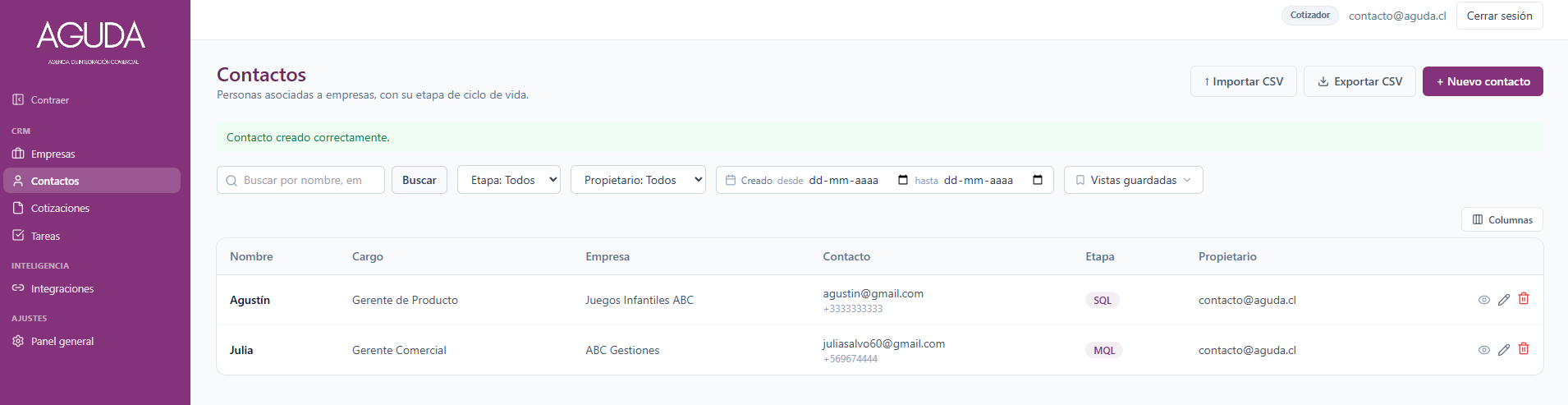Click the Etapa column header

[1100, 256]
